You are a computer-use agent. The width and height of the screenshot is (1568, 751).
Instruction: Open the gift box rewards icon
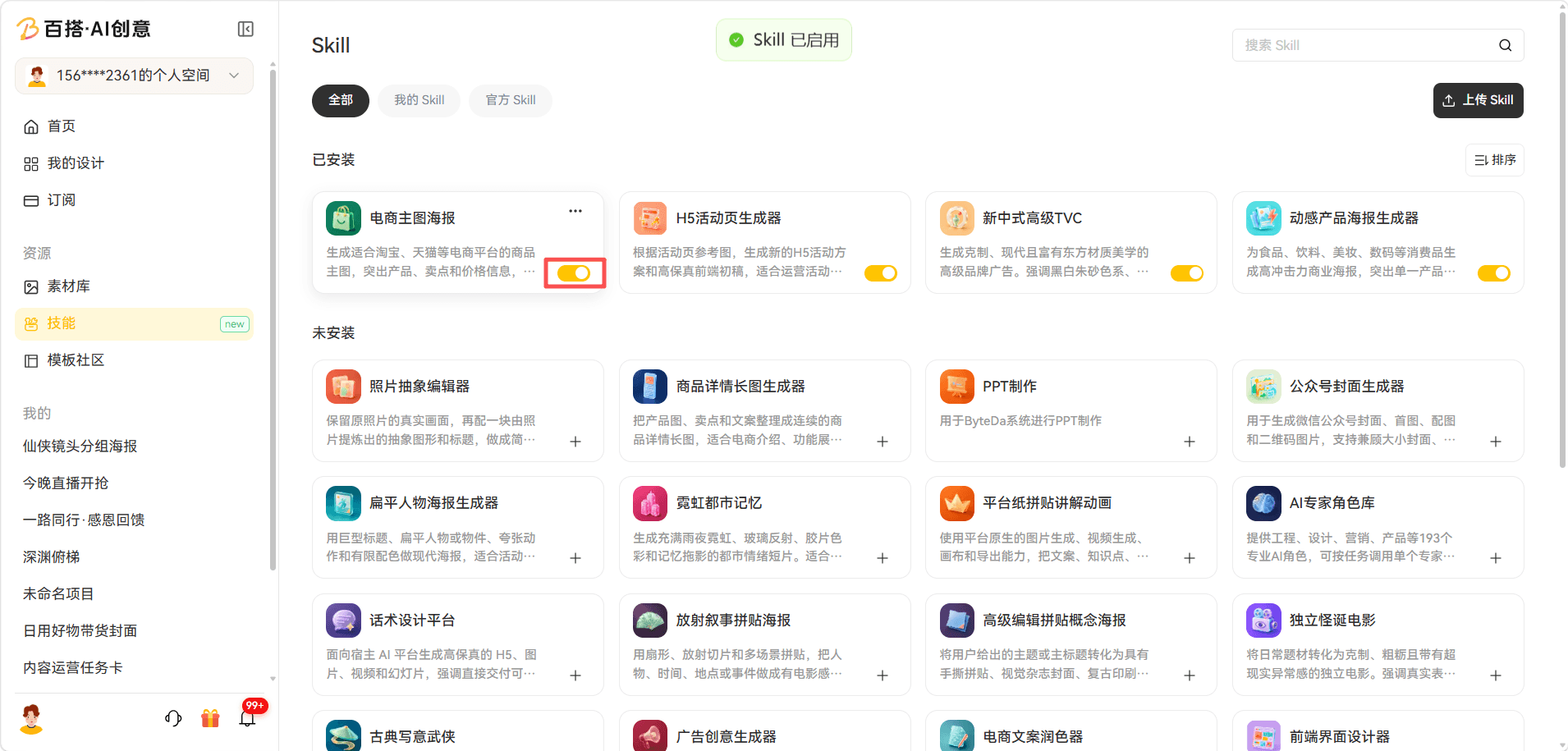[210, 718]
